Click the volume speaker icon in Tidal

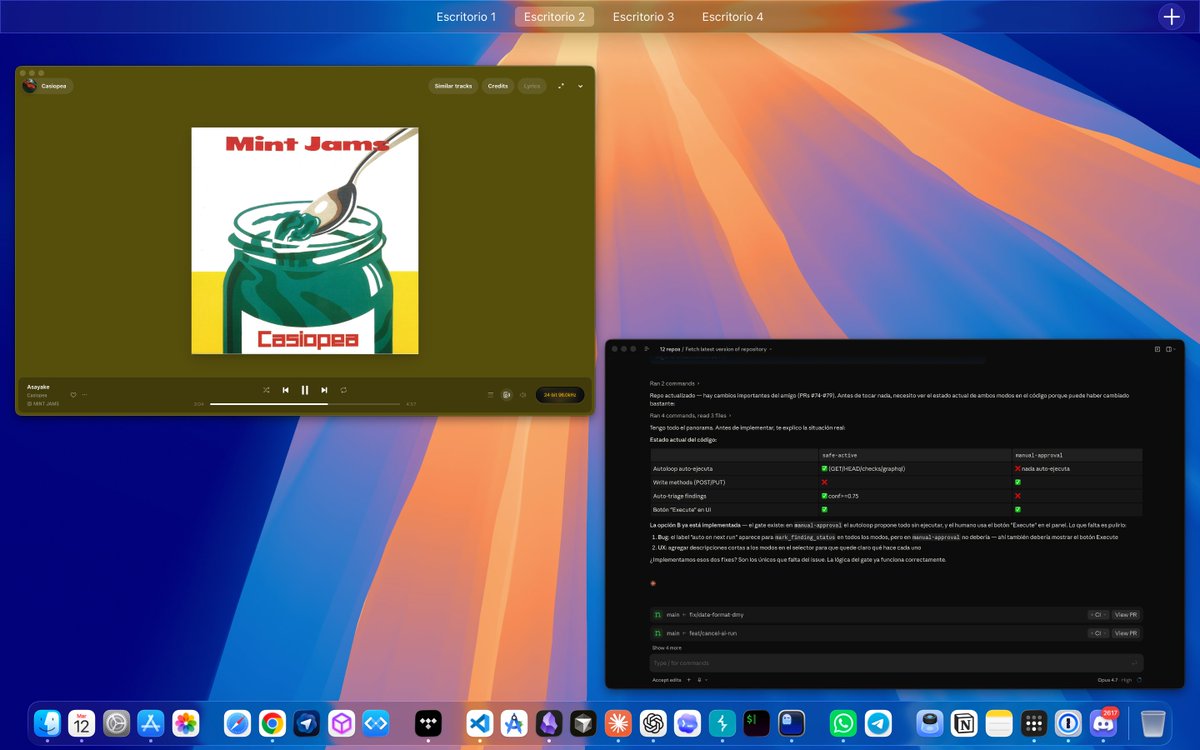522,395
